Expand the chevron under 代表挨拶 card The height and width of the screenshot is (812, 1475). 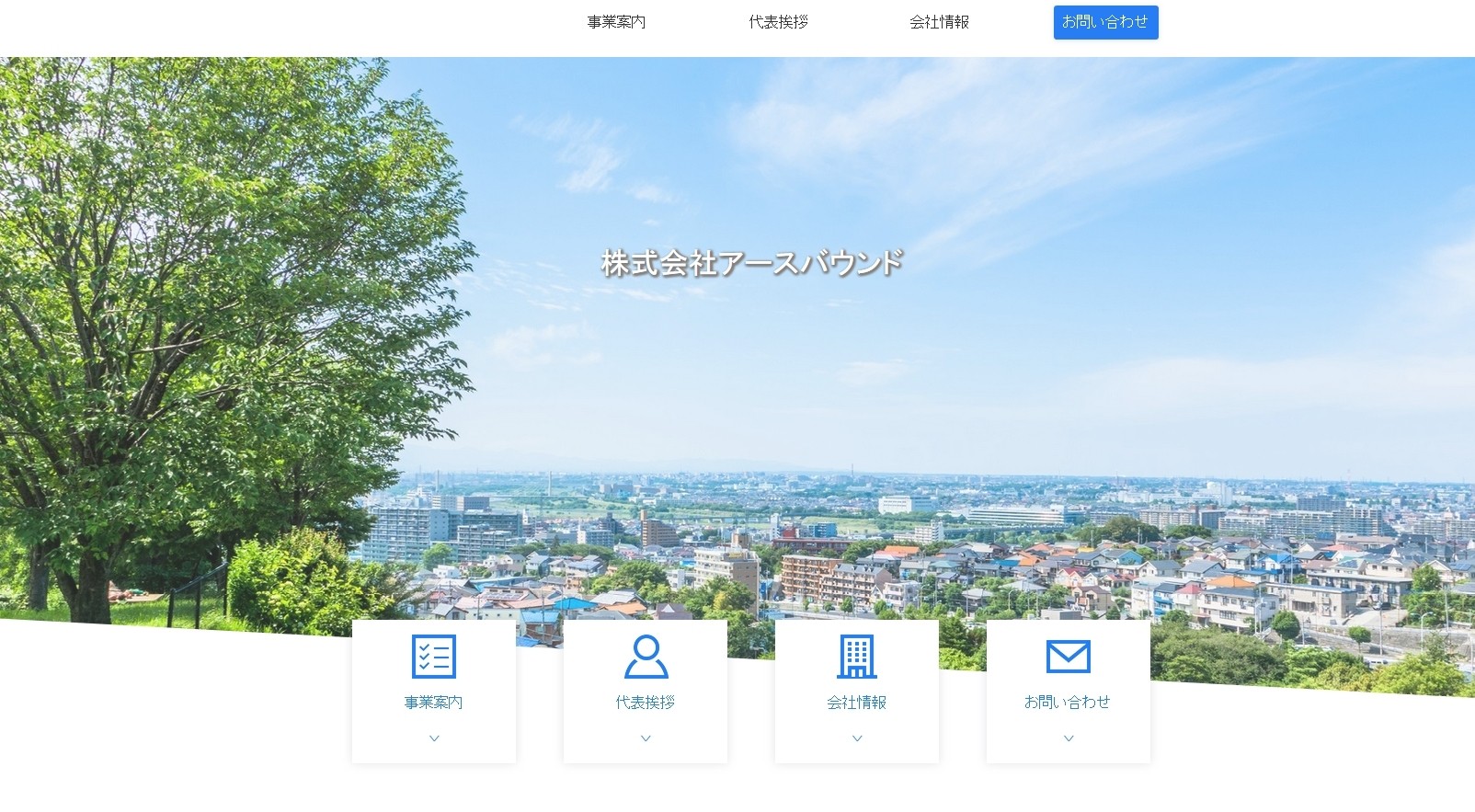[646, 738]
